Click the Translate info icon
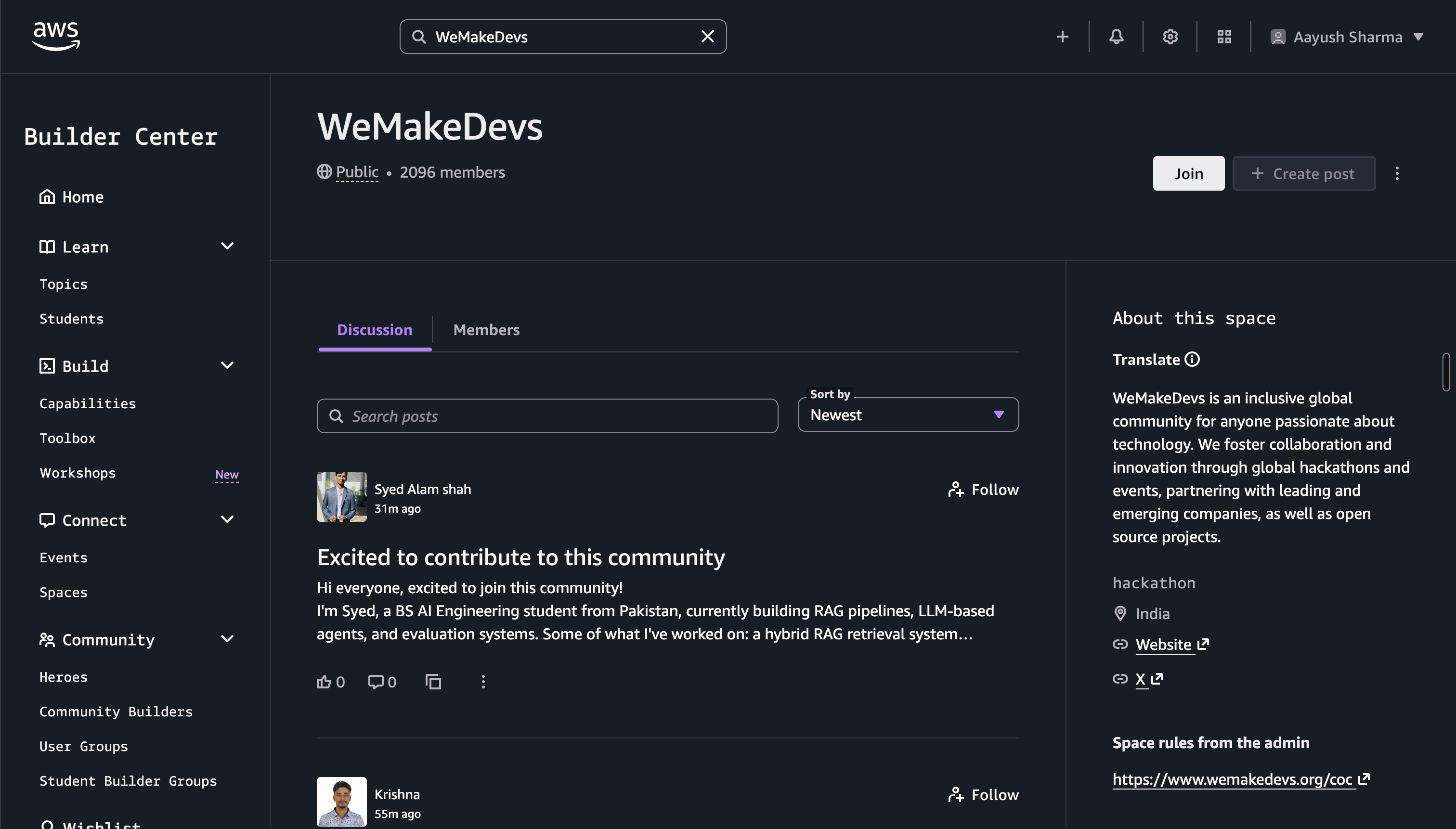 (1192, 359)
